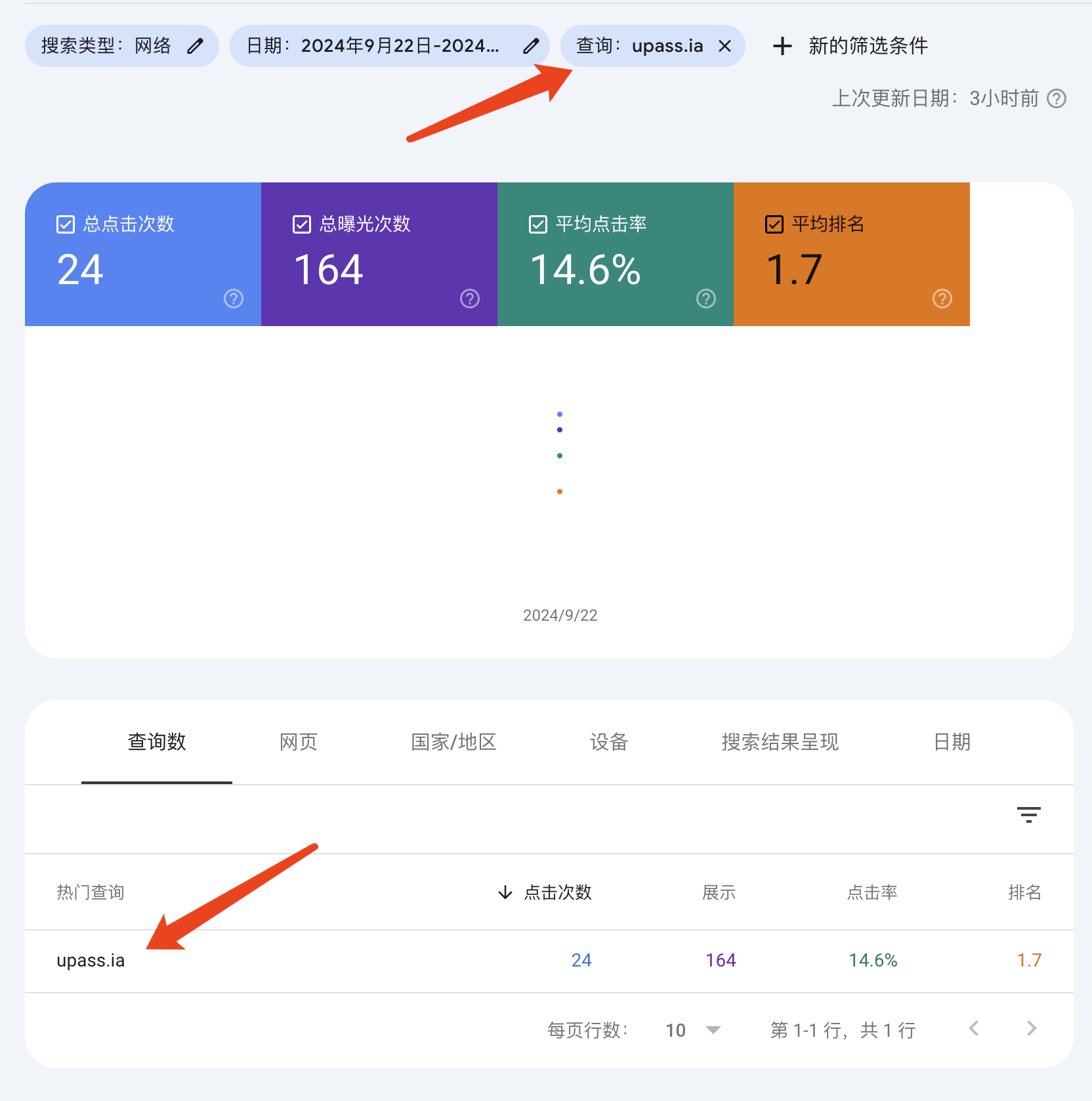Open help icon beside 上次更新日期
1092x1101 pixels.
tap(1057, 98)
